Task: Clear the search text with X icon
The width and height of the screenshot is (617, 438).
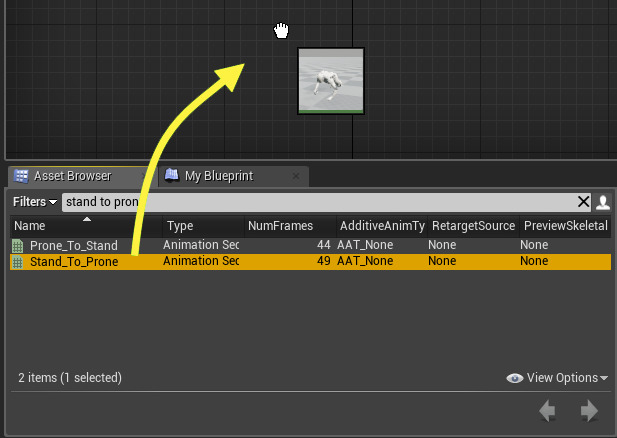Action: pyautogui.click(x=584, y=202)
